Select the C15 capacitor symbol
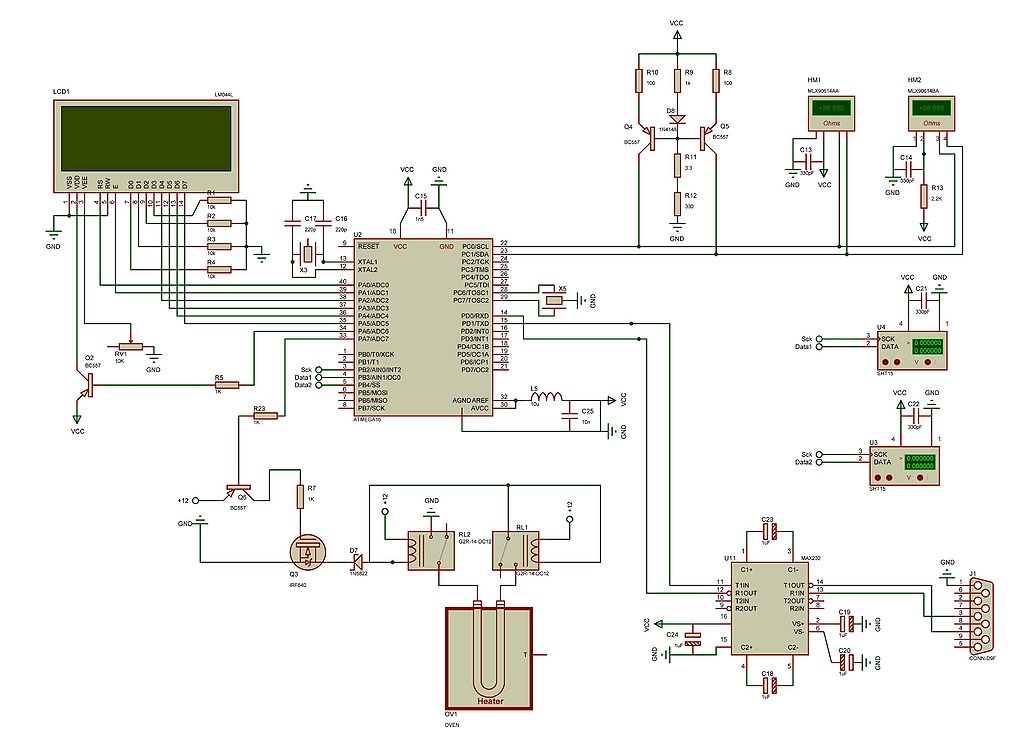Image resolution: width=1024 pixels, height=755 pixels. 423,209
